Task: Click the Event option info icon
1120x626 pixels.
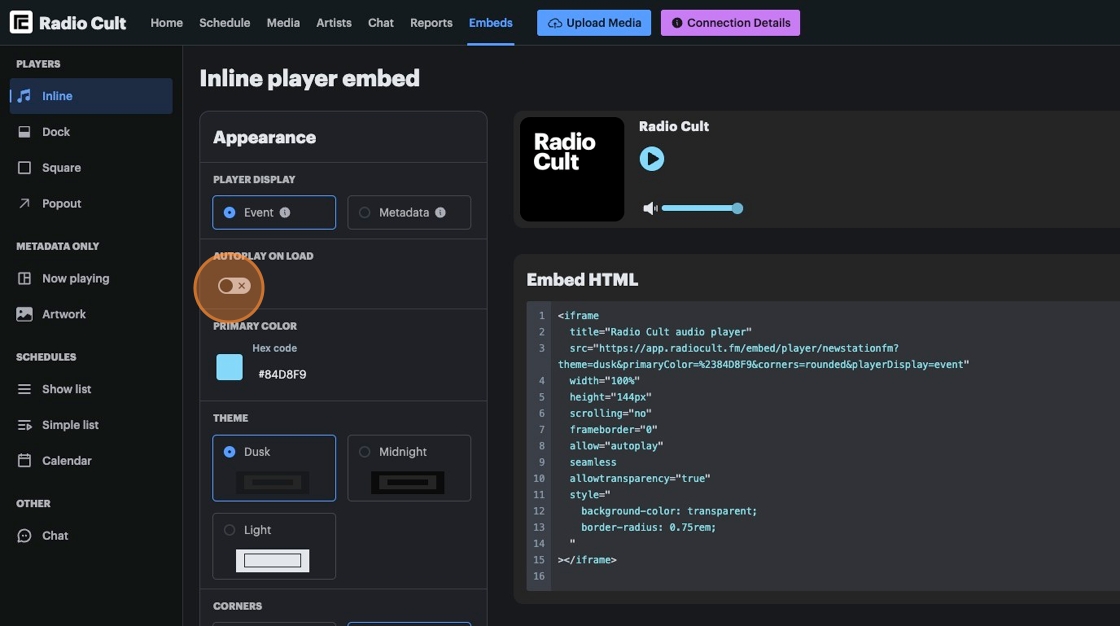Action: coord(285,212)
